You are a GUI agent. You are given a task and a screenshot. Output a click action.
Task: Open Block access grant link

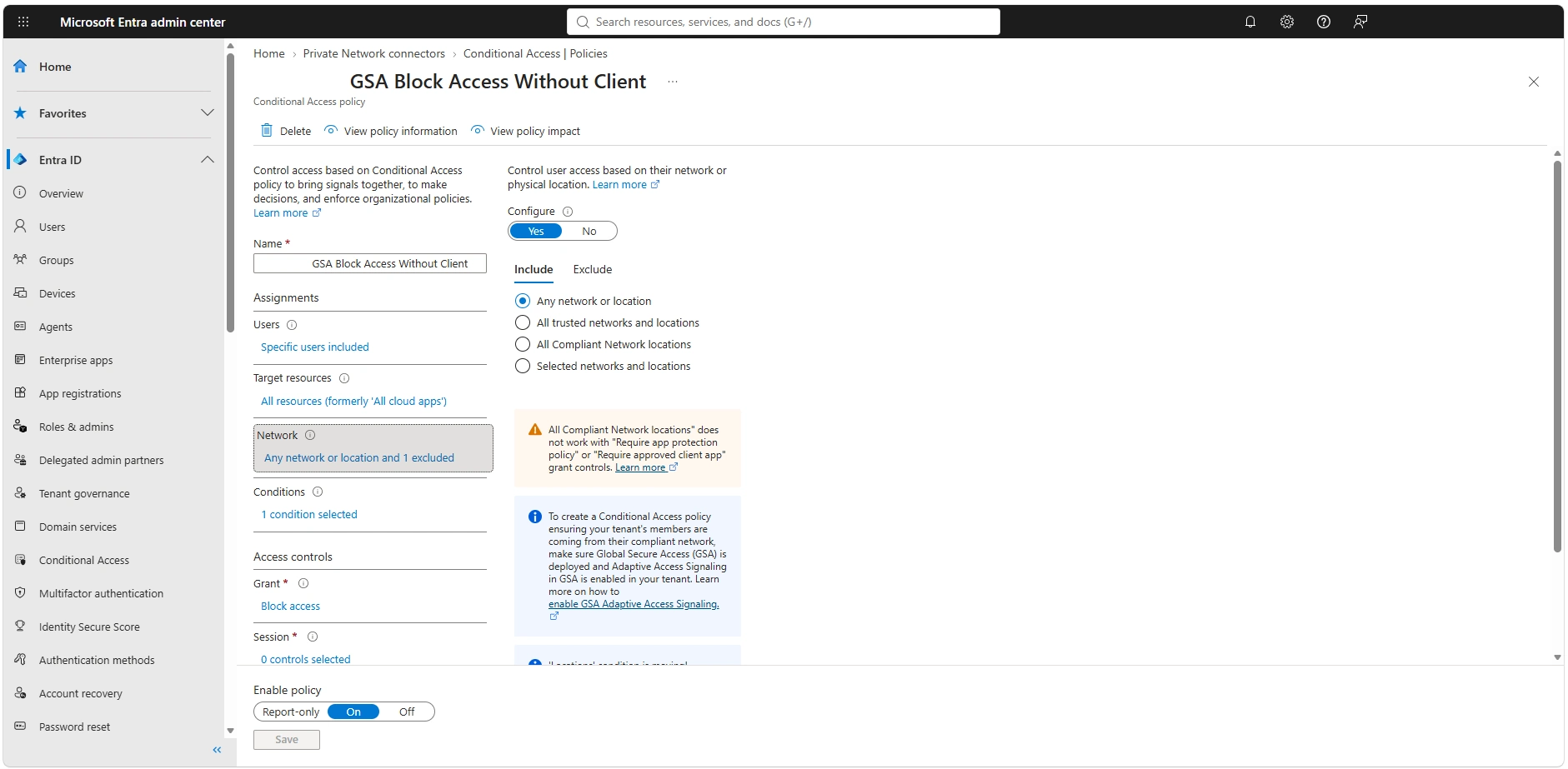tap(290, 607)
